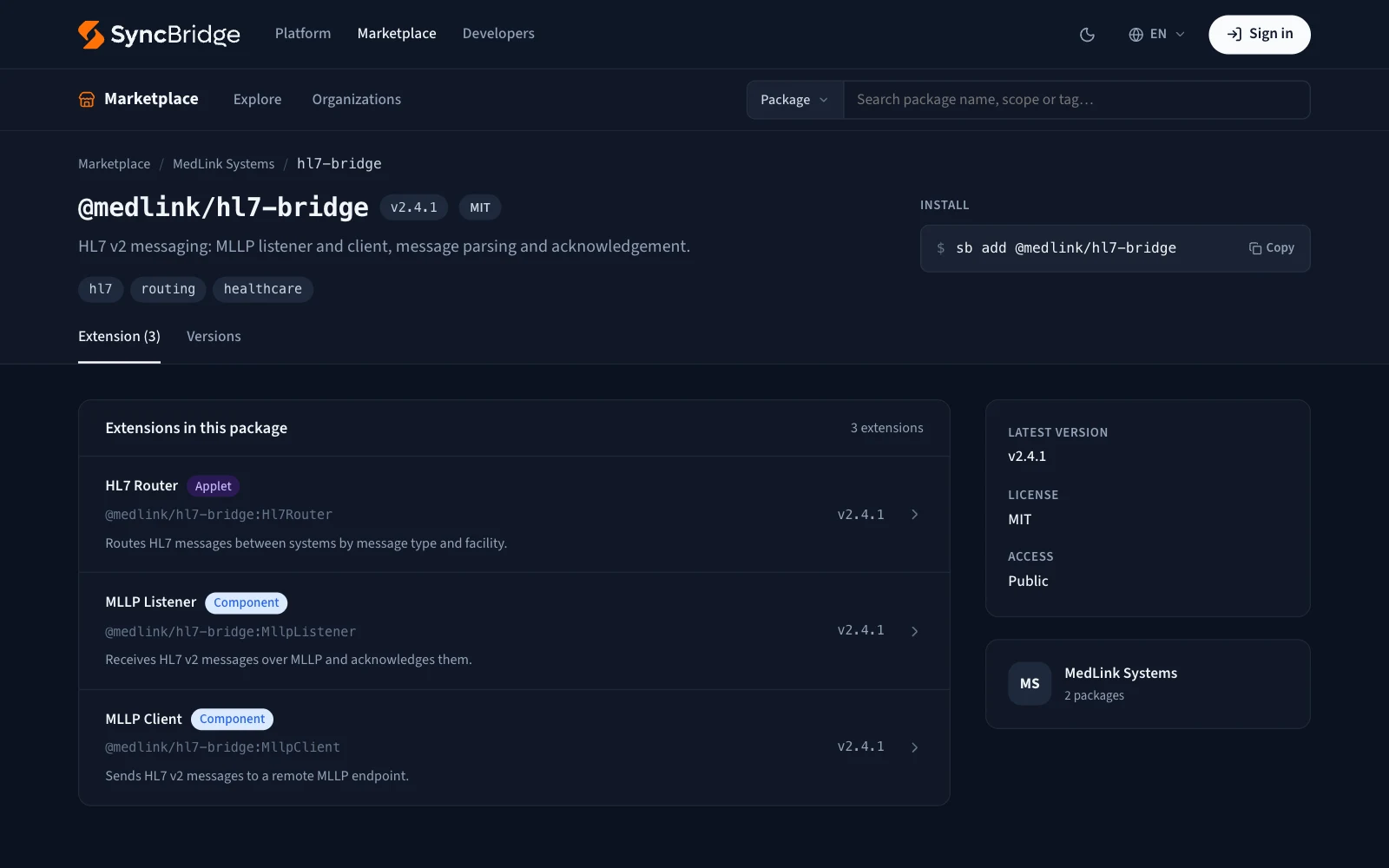Click the Public access value
Viewport: 1389px width, 868px height.
click(x=1028, y=582)
